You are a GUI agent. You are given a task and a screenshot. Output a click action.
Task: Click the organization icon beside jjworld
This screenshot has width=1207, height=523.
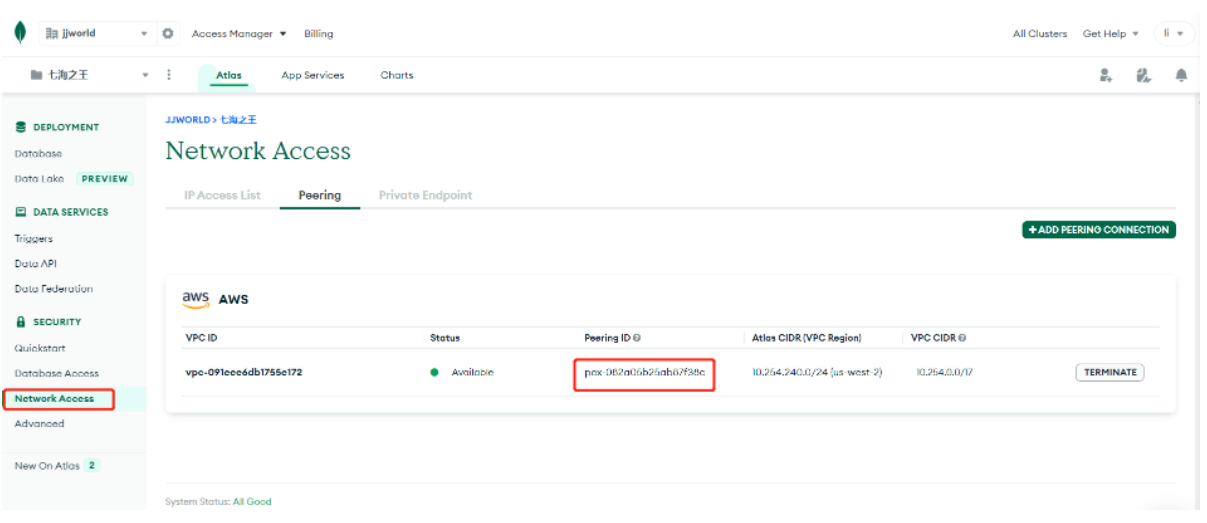(53, 33)
